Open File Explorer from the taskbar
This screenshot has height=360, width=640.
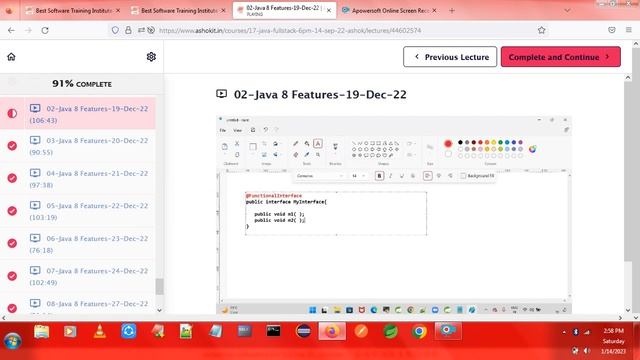(42, 332)
